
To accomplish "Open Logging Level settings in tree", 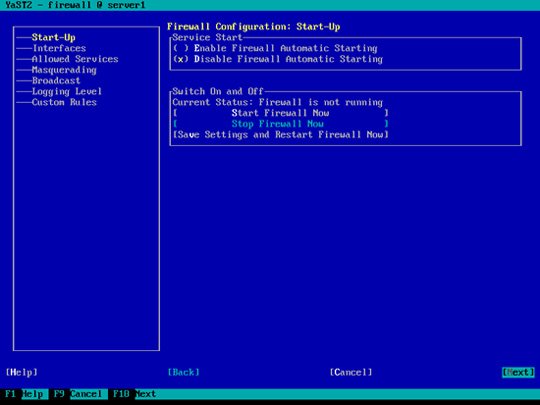I will (x=67, y=91).
